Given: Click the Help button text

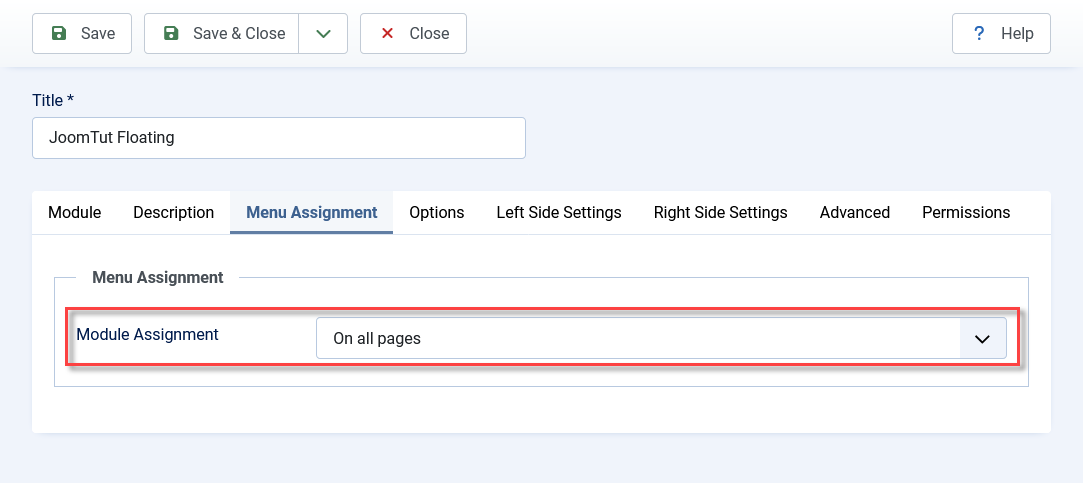Looking at the screenshot, I should point(1017,33).
